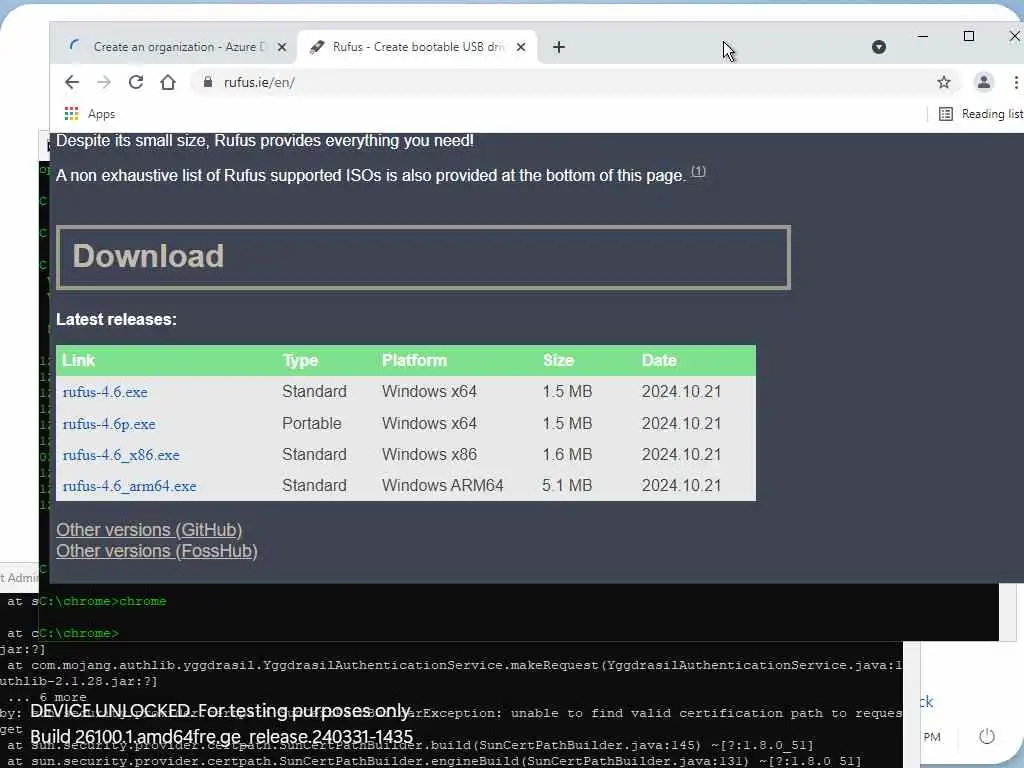Click the Type column header
The width and height of the screenshot is (1024, 768).
[300, 360]
